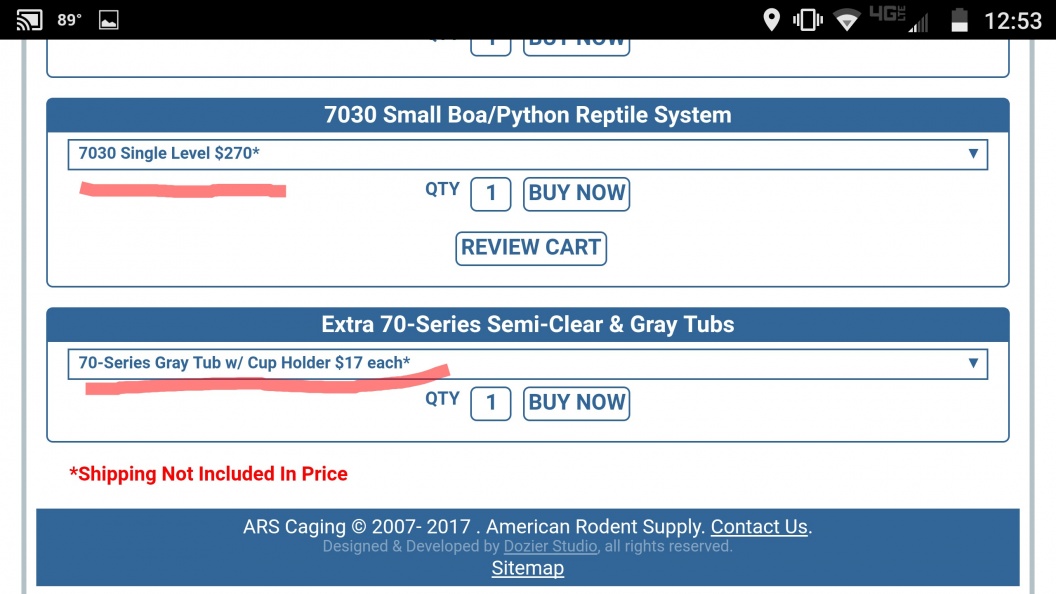Open the 7030 Single Level $270 dropdown

point(527,154)
